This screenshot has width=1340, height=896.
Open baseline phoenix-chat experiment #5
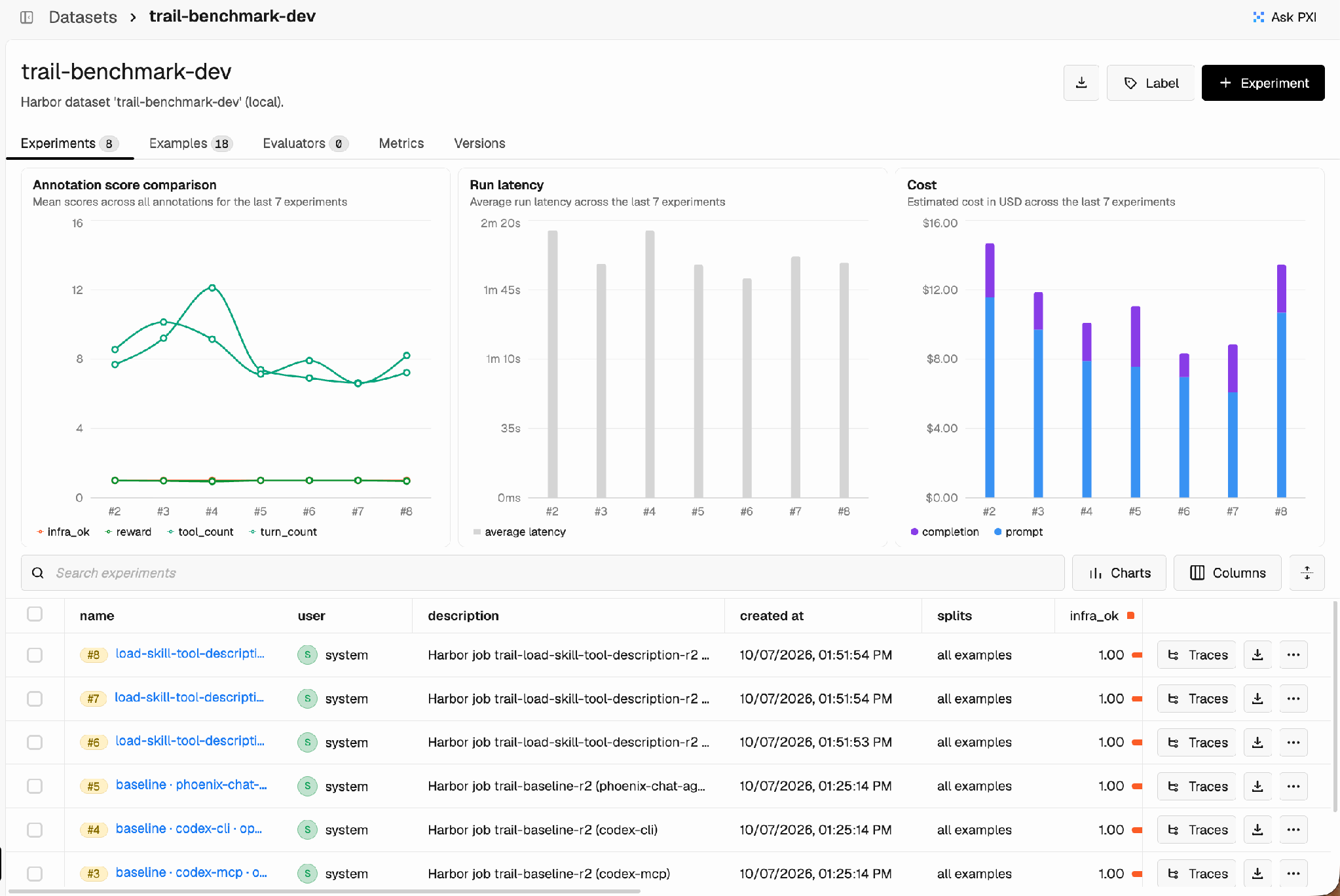point(191,785)
